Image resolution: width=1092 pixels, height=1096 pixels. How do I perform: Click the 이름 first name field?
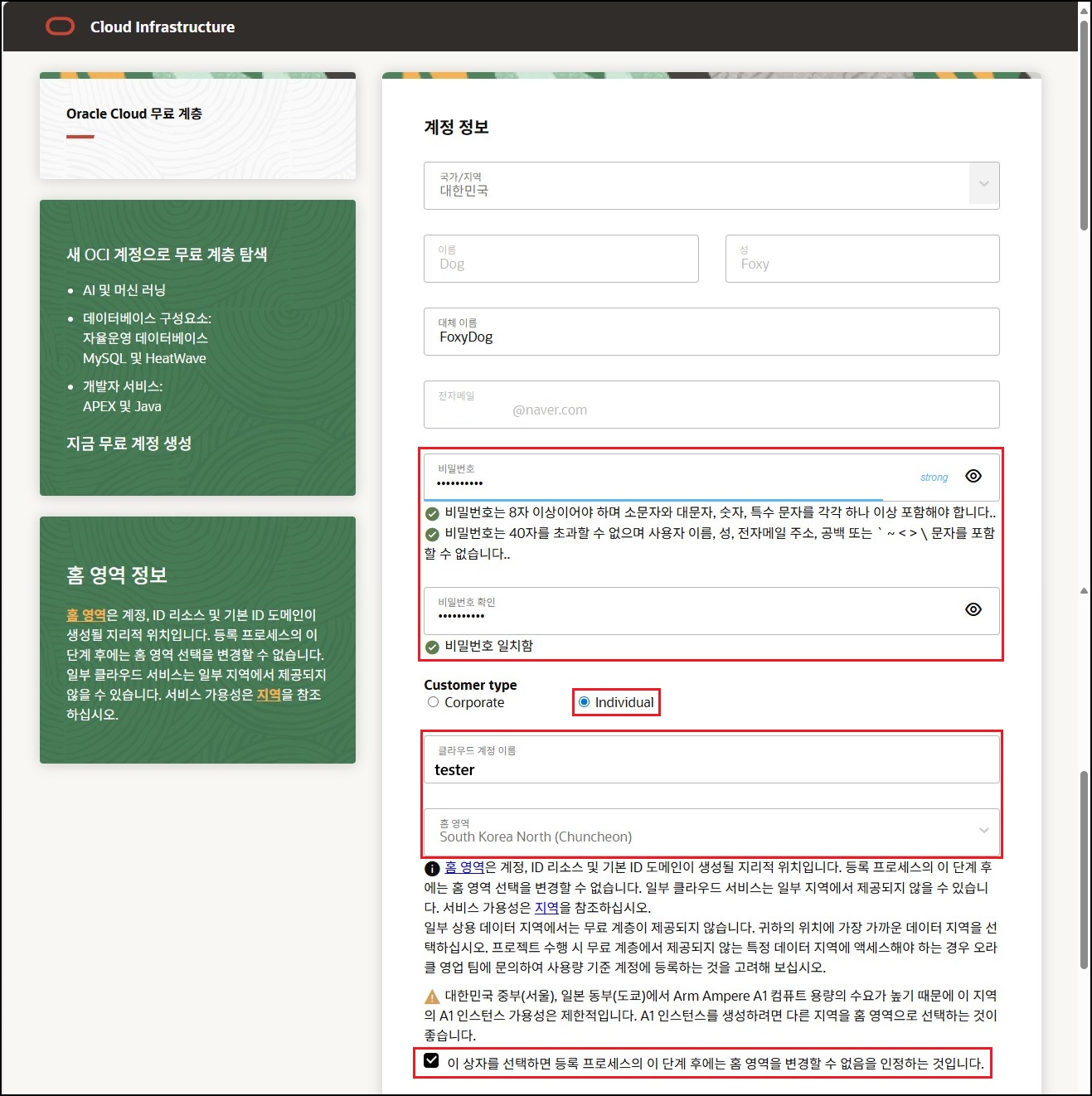tap(561, 259)
